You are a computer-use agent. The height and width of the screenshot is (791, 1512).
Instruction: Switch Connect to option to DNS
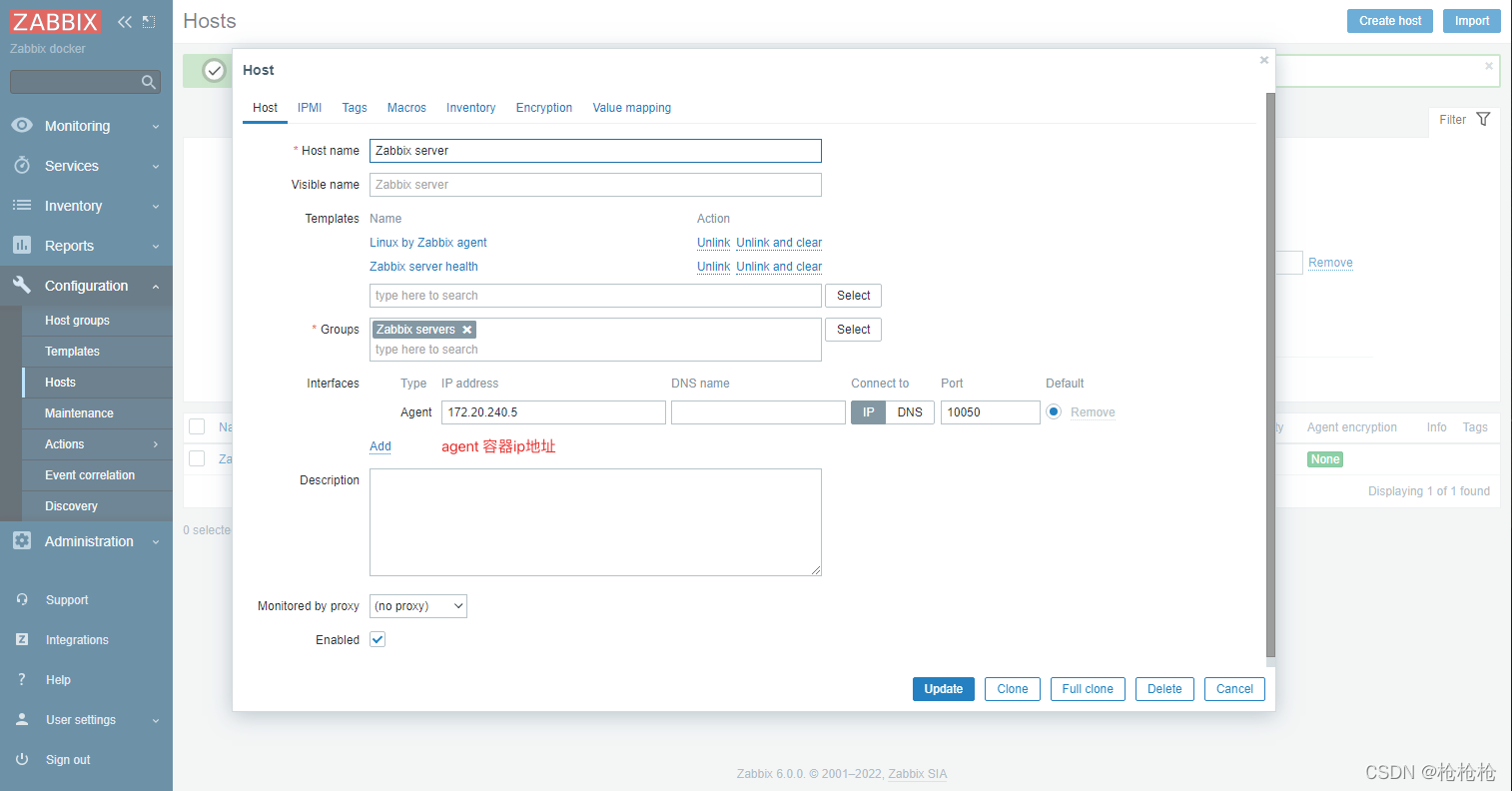click(x=910, y=412)
